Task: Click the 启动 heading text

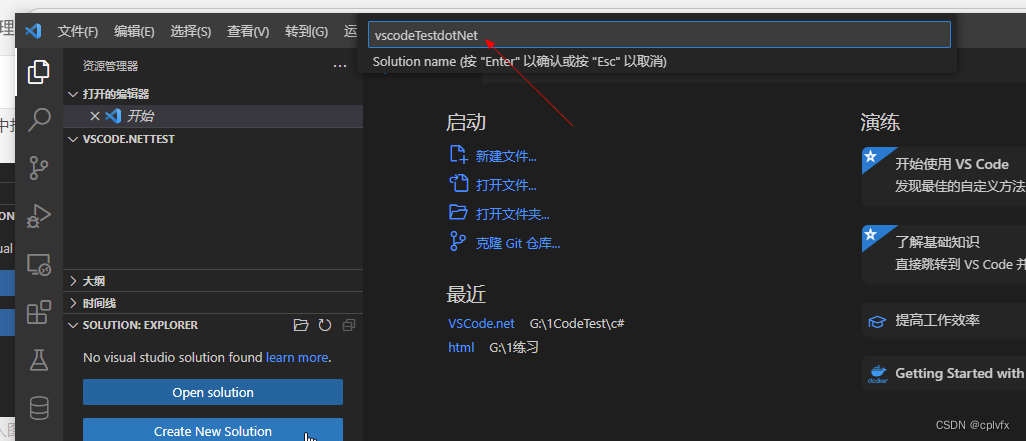Action: pyautogui.click(x=466, y=122)
